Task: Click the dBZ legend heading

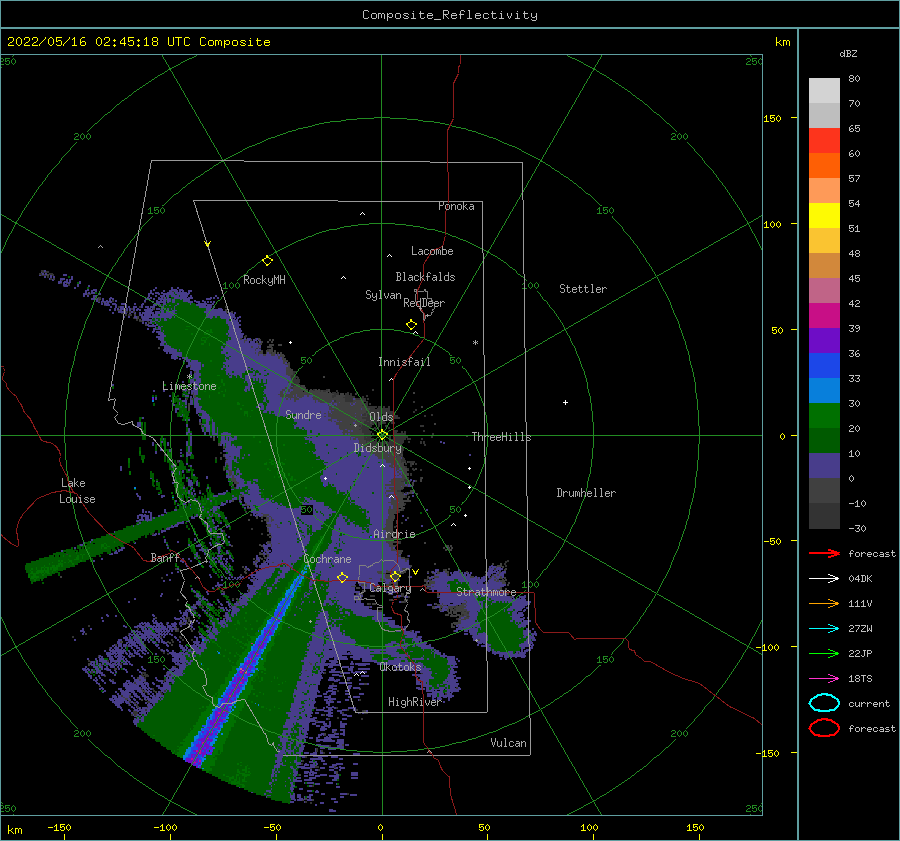Action: 848,53
